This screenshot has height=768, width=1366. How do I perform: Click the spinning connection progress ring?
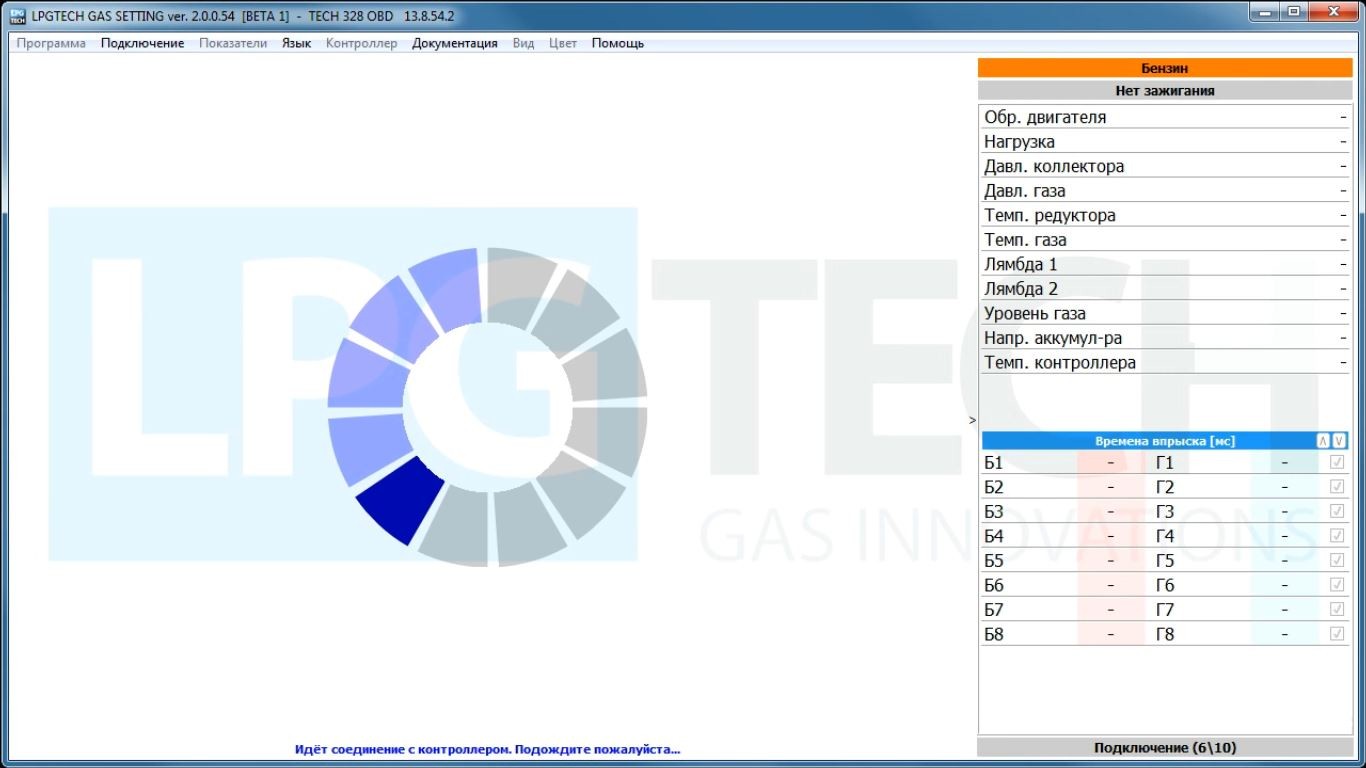(487, 406)
